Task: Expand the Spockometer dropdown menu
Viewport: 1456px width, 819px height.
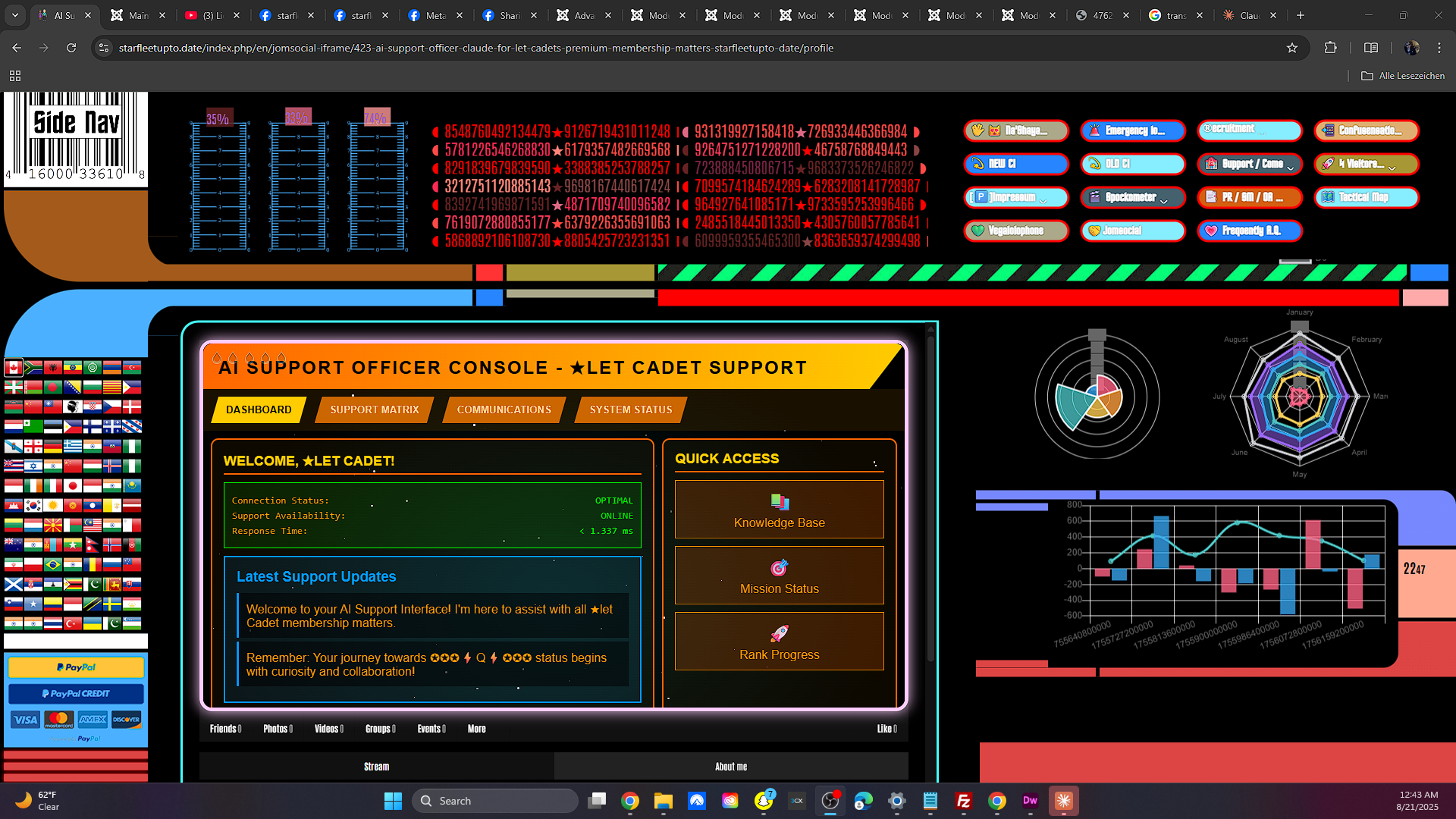Action: click(1132, 197)
